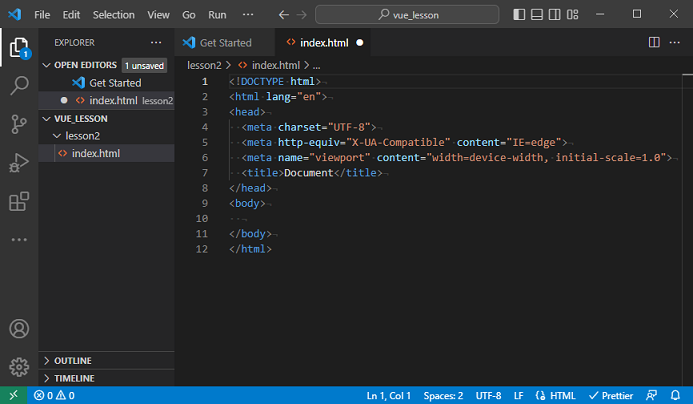Toggle the secondary side bar layout button

pyautogui.click(x=555, y=15)
